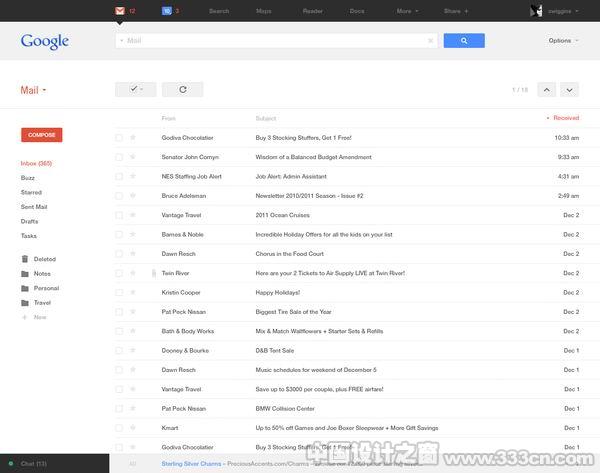Tick the NES Staffing Job Alert checkbox
The image size is (600, 473).
click(119, 176)
